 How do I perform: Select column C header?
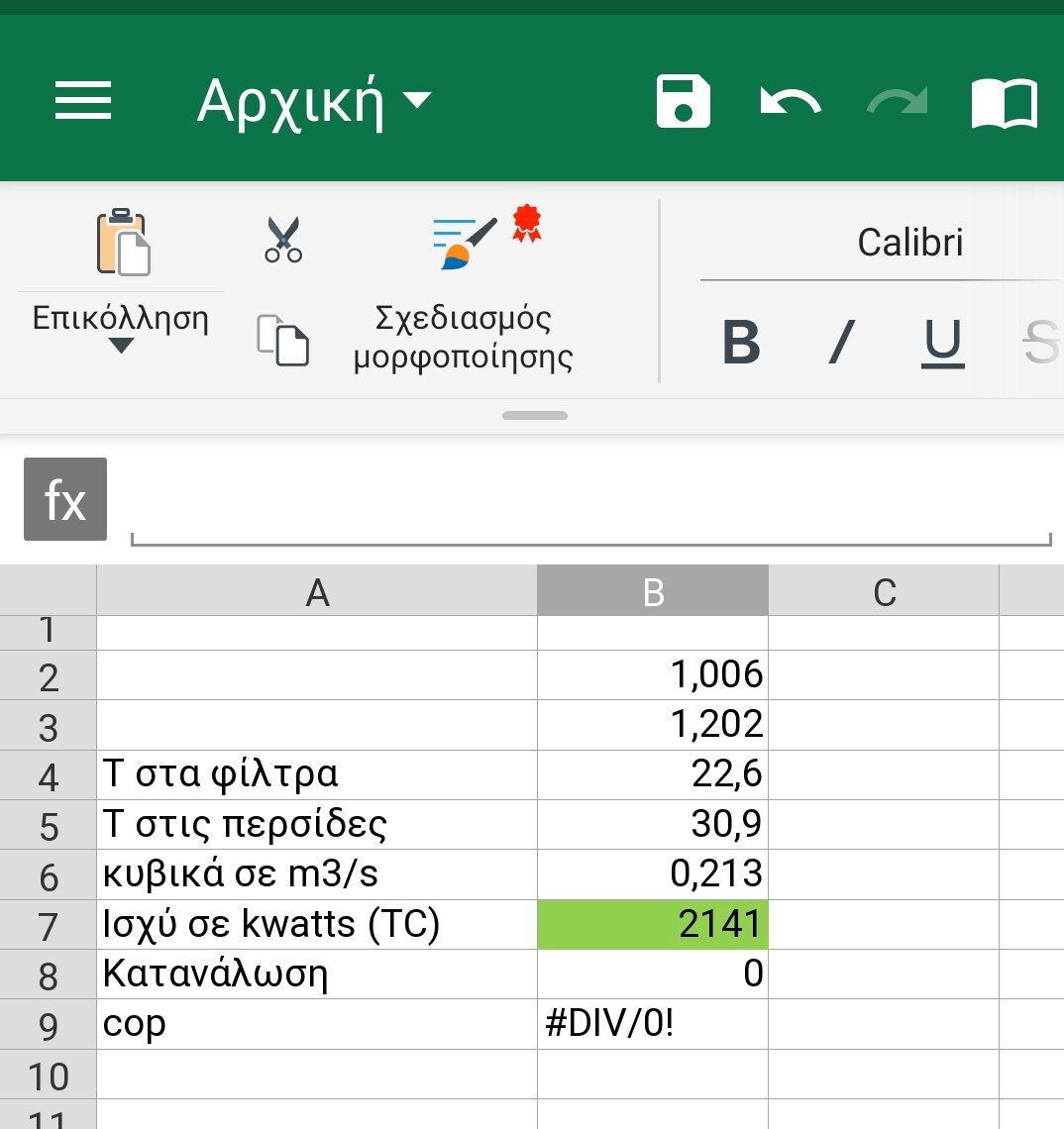click(884, 592)
